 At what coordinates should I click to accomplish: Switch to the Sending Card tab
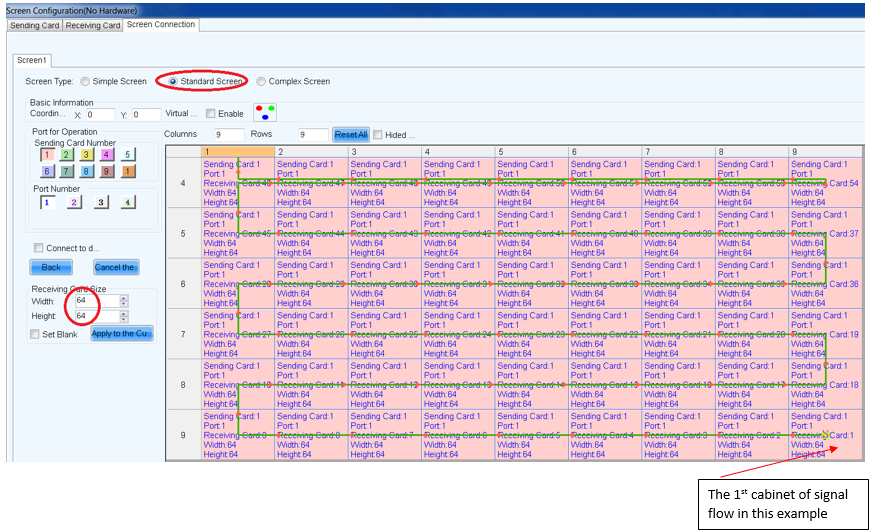tap(35, 25)
